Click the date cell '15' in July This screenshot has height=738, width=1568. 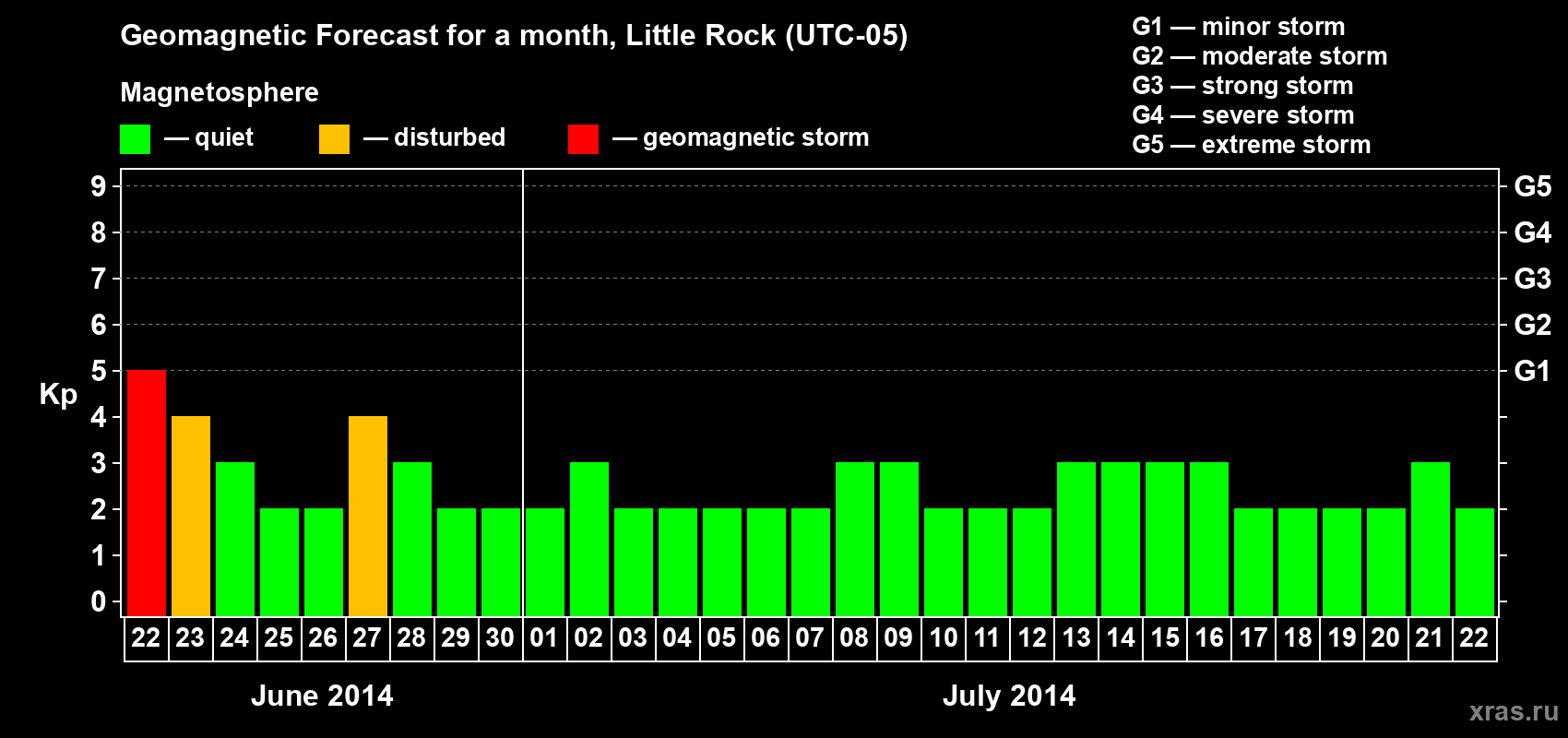click(x=1165, y=638)
